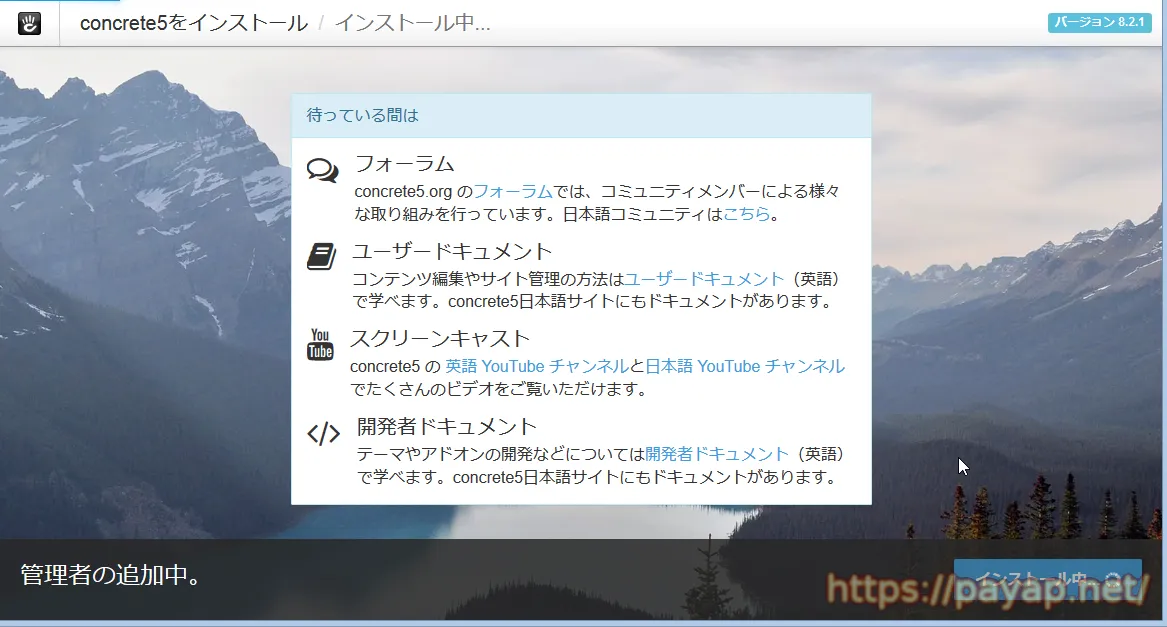Open the 日本語 YouTube チャンネル link
Screen dimensions: 1167x627
click(x=745, y=366)
